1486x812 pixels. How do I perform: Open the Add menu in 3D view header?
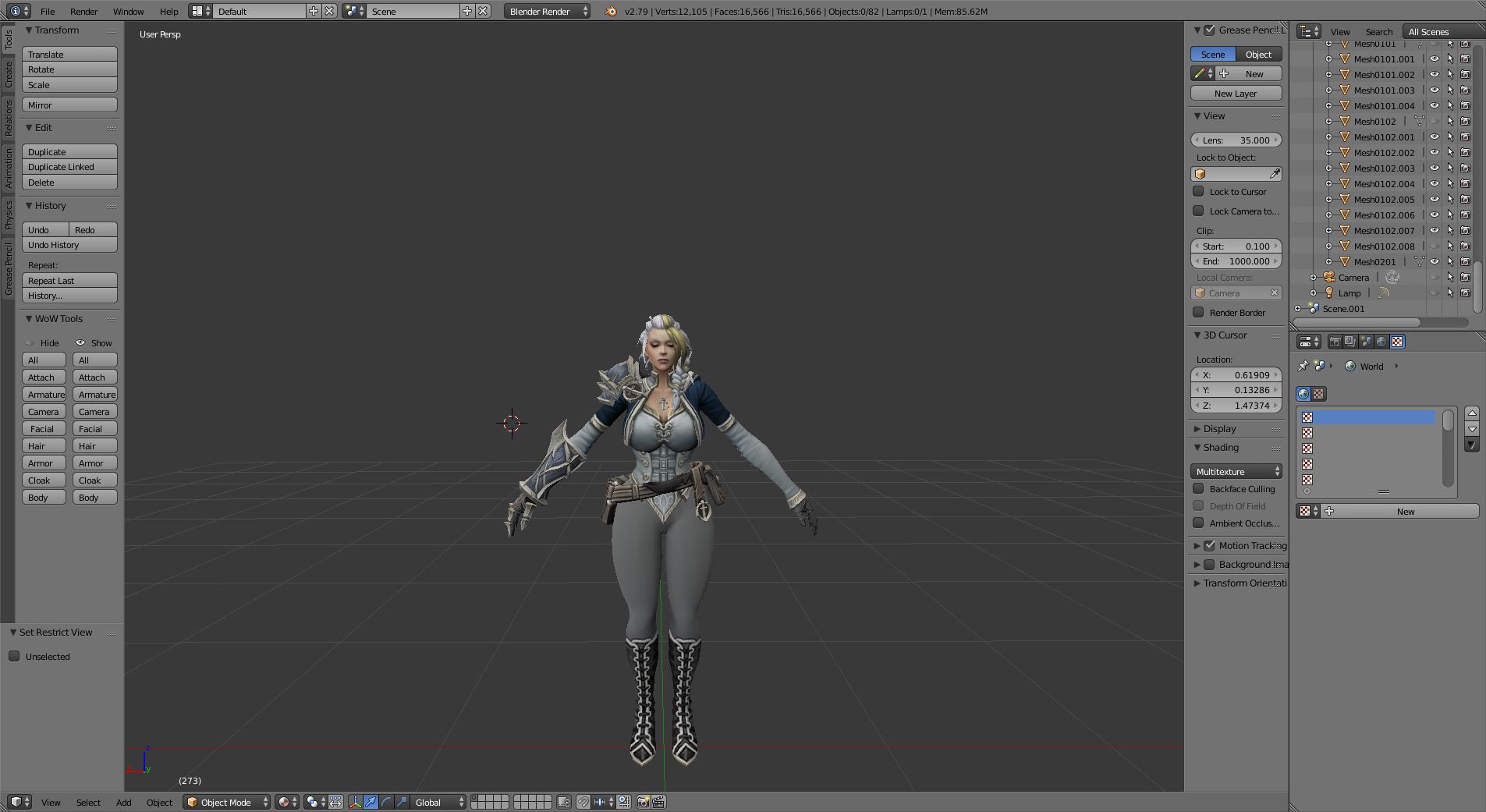click(123, 802)
